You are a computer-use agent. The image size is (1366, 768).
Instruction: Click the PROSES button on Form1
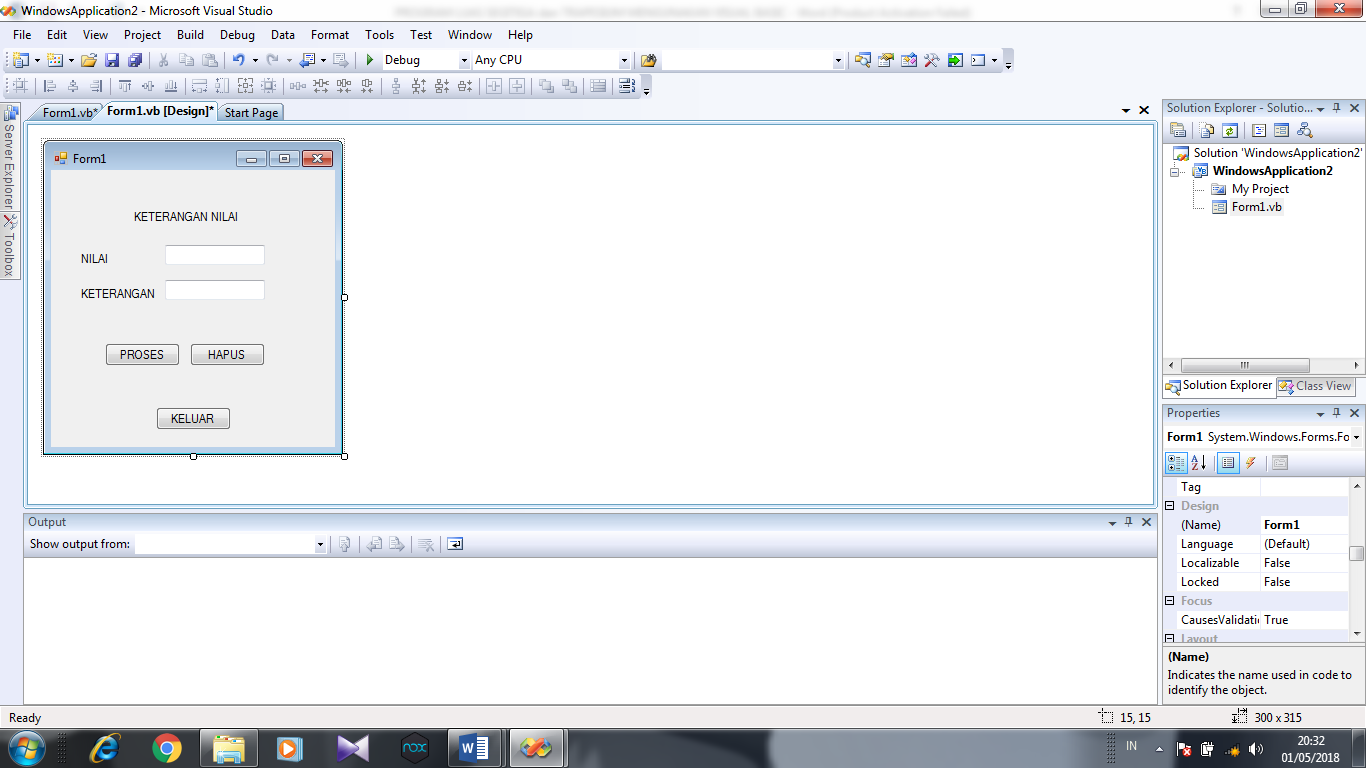tap(142, 354)
